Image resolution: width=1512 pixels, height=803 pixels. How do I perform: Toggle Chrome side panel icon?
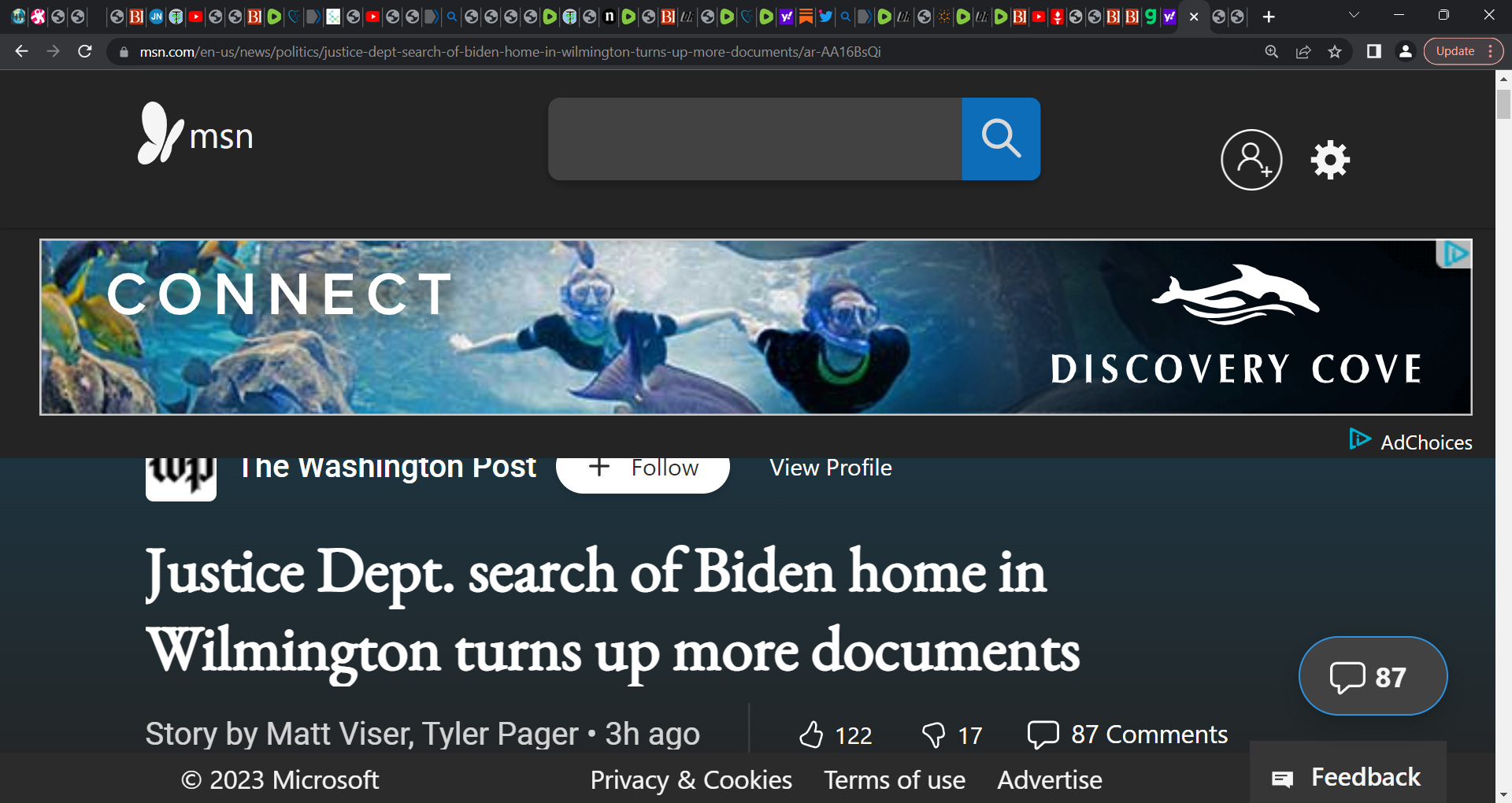(x=1374, y=52)
